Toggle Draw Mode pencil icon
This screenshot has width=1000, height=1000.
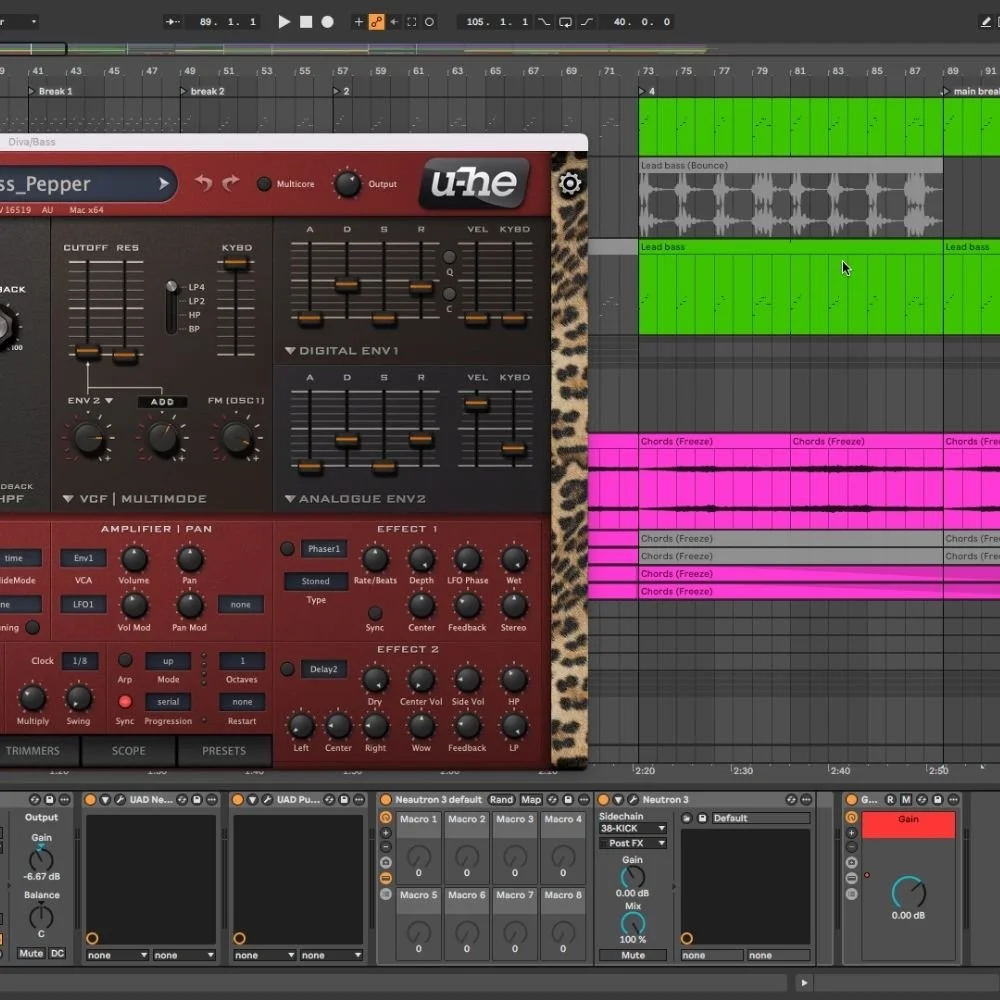pyautogui.click(x=985, y=22)
